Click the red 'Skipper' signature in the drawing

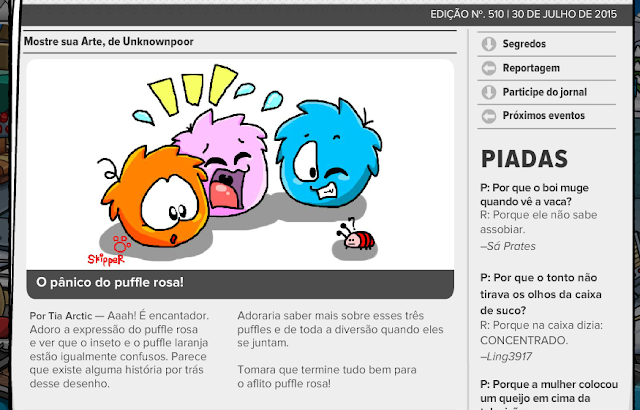pyautogui.click(x=106, y=259)
